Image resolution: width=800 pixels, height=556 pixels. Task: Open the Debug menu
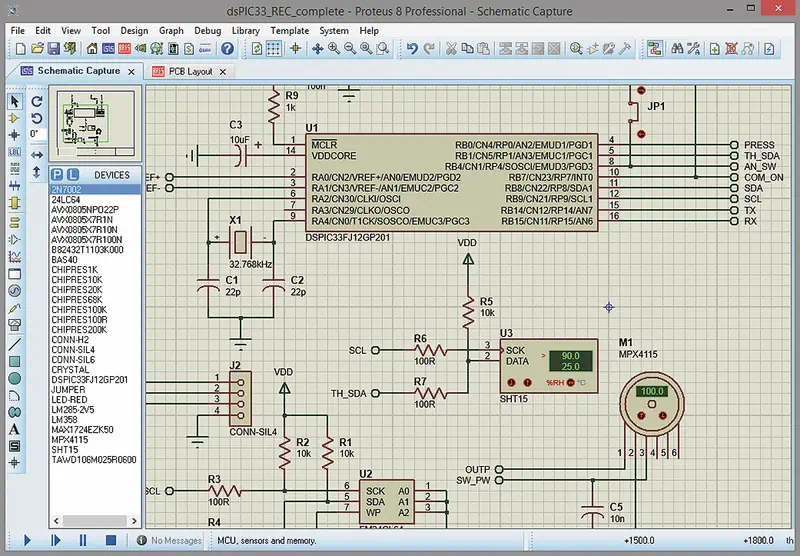208,31
